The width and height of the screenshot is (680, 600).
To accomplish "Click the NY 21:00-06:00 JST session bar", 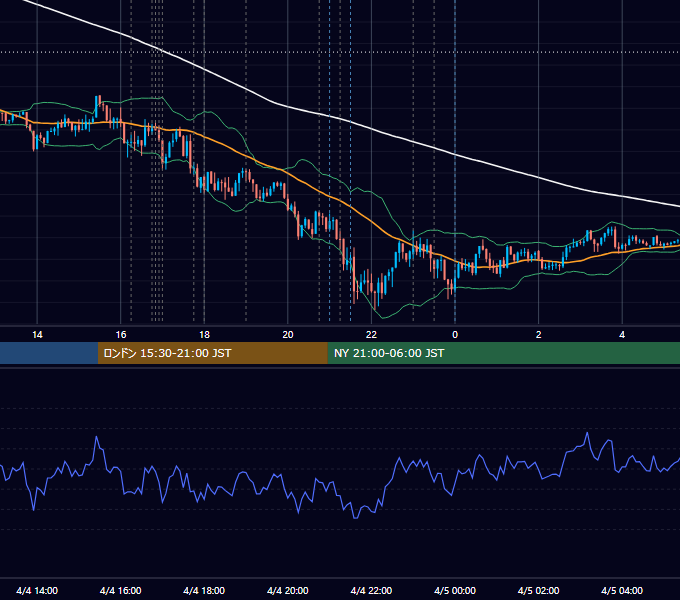I will (x=503, y=353).
